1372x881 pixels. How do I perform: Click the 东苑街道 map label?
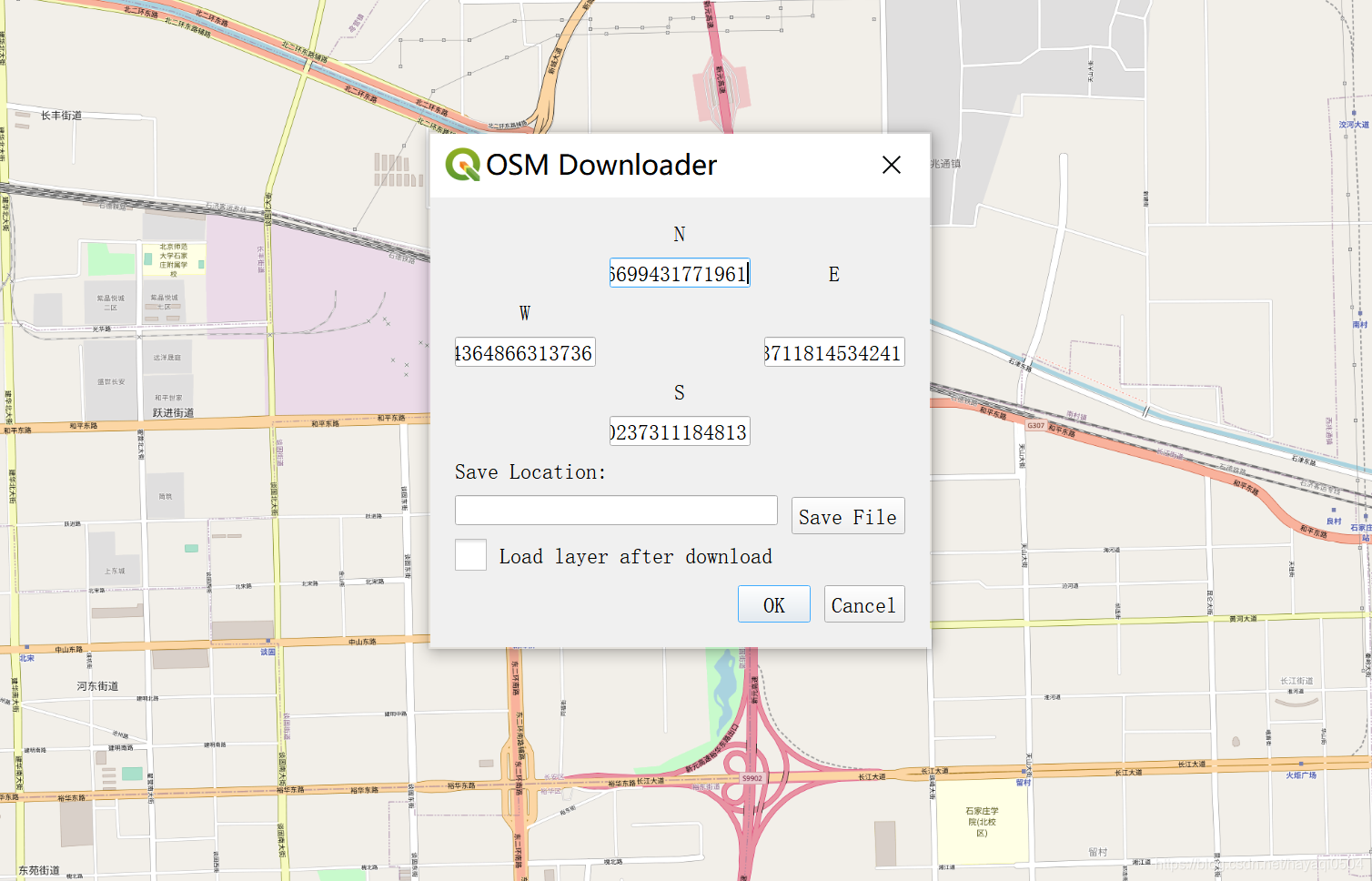[x=39, y=871]
